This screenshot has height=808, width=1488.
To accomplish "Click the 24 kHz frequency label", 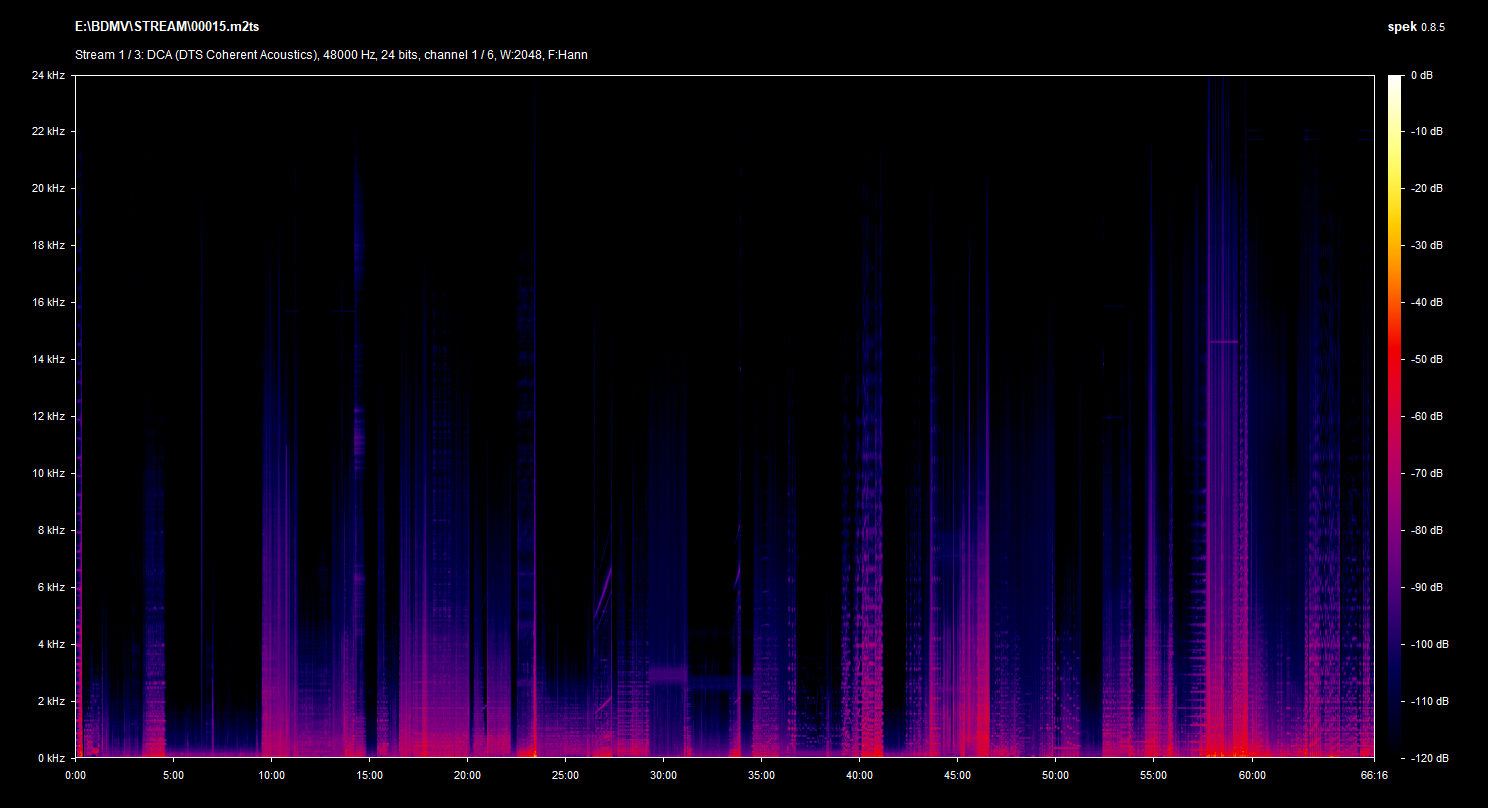I will [x=47, y=75].
